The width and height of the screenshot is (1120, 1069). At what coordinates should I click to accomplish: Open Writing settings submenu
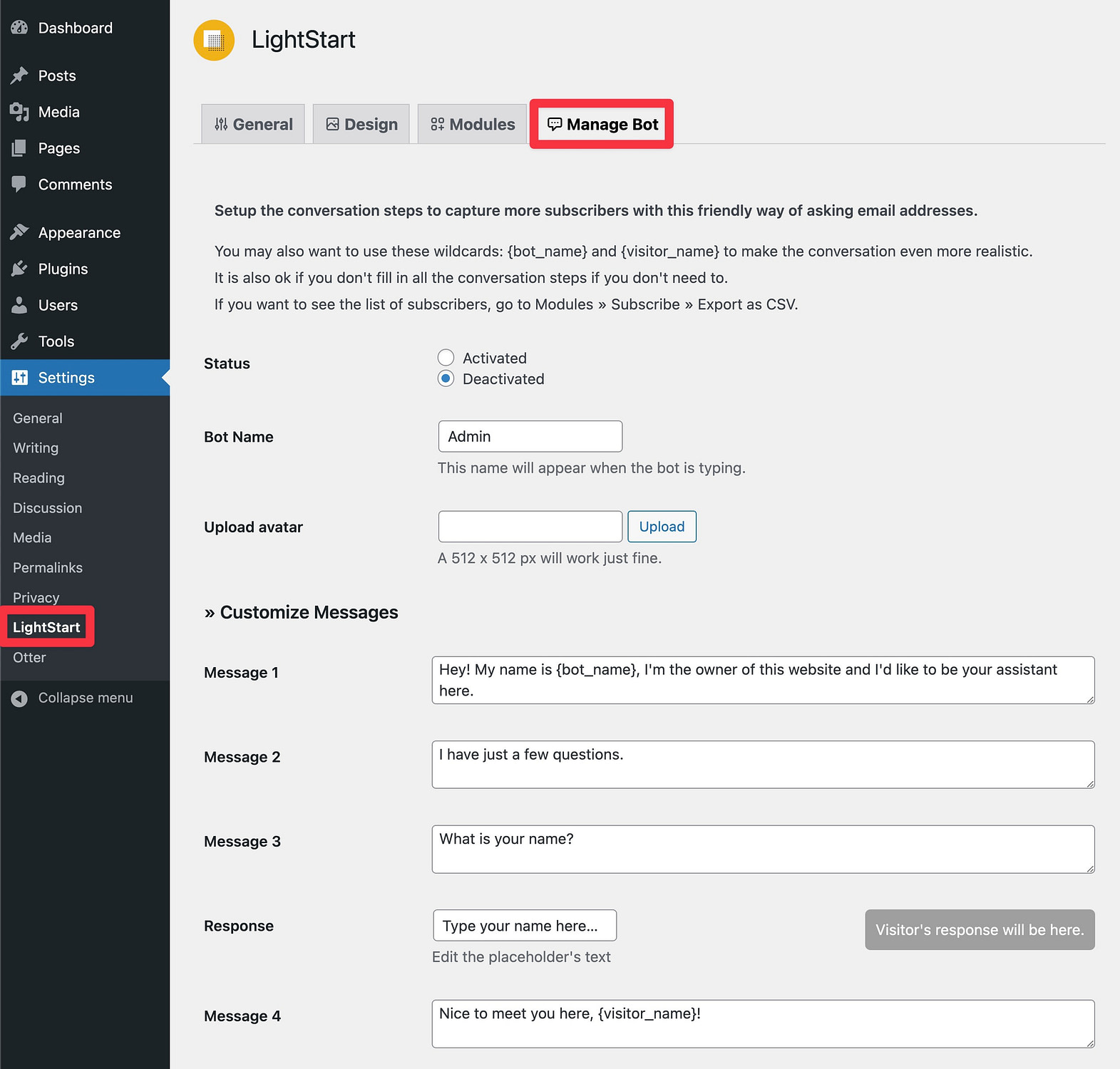coord(36,448)
